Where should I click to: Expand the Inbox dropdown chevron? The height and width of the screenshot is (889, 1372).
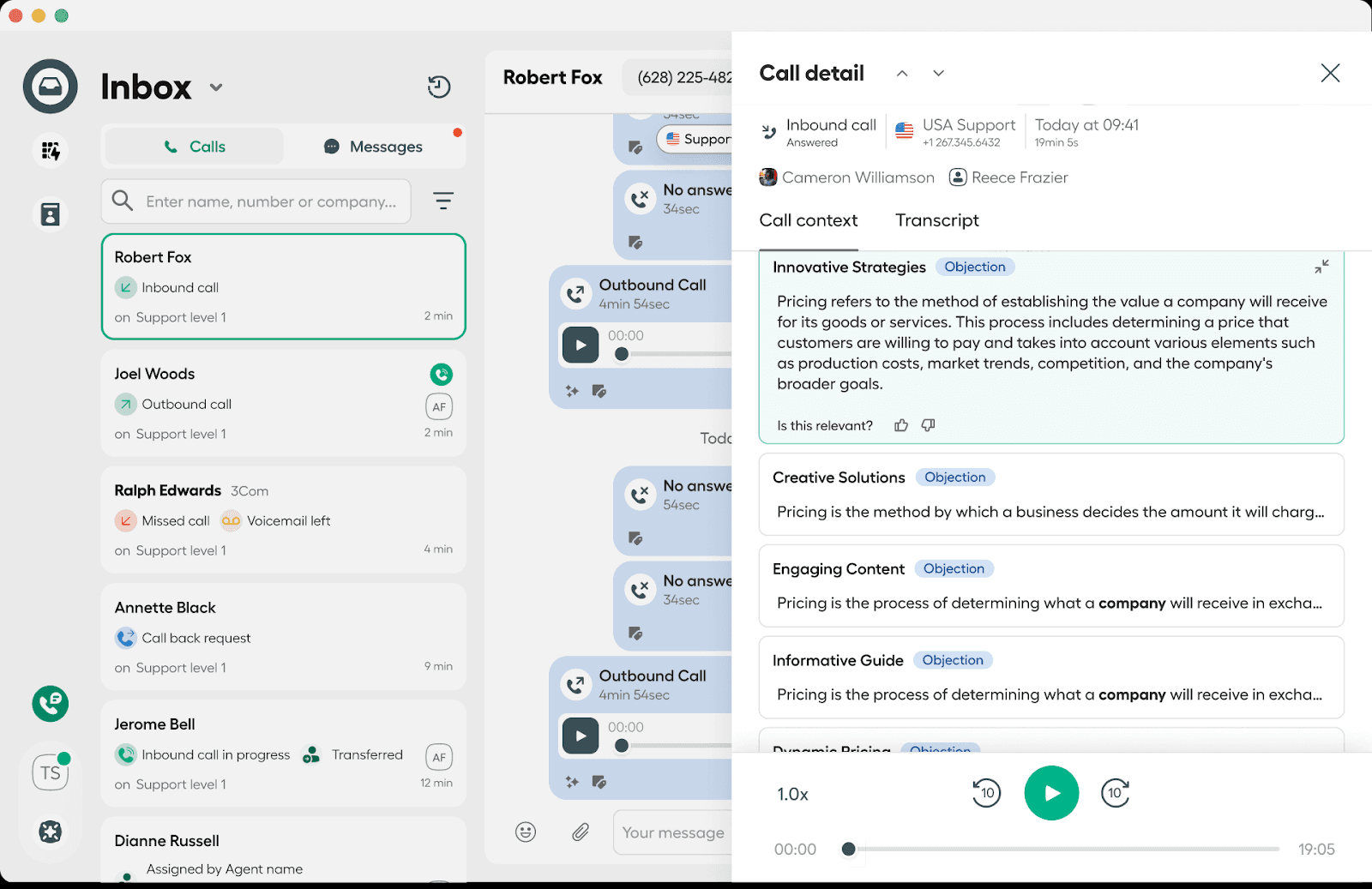(x=216, y=87)
